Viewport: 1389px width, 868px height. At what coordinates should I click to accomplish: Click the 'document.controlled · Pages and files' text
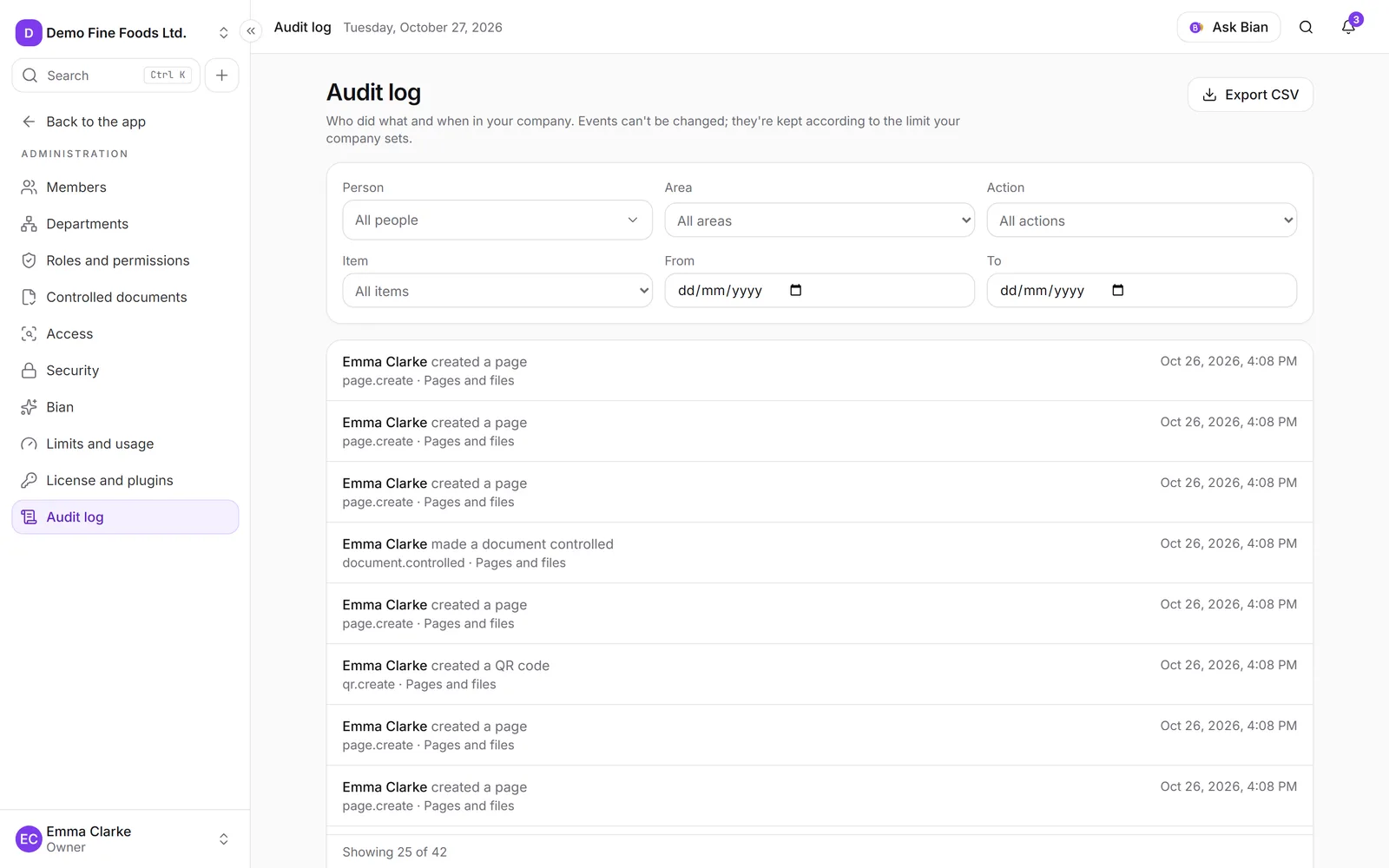coord(454,563)
